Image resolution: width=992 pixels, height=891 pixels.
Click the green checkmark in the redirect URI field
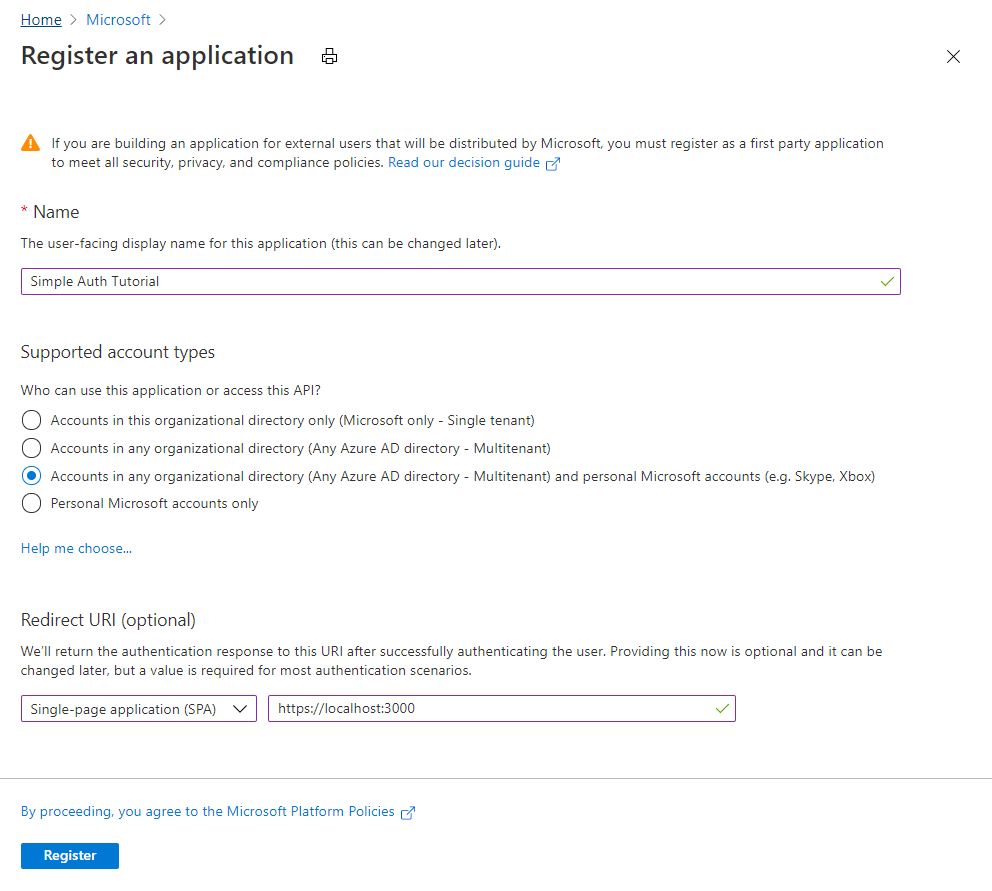click(x=722, y=709)
